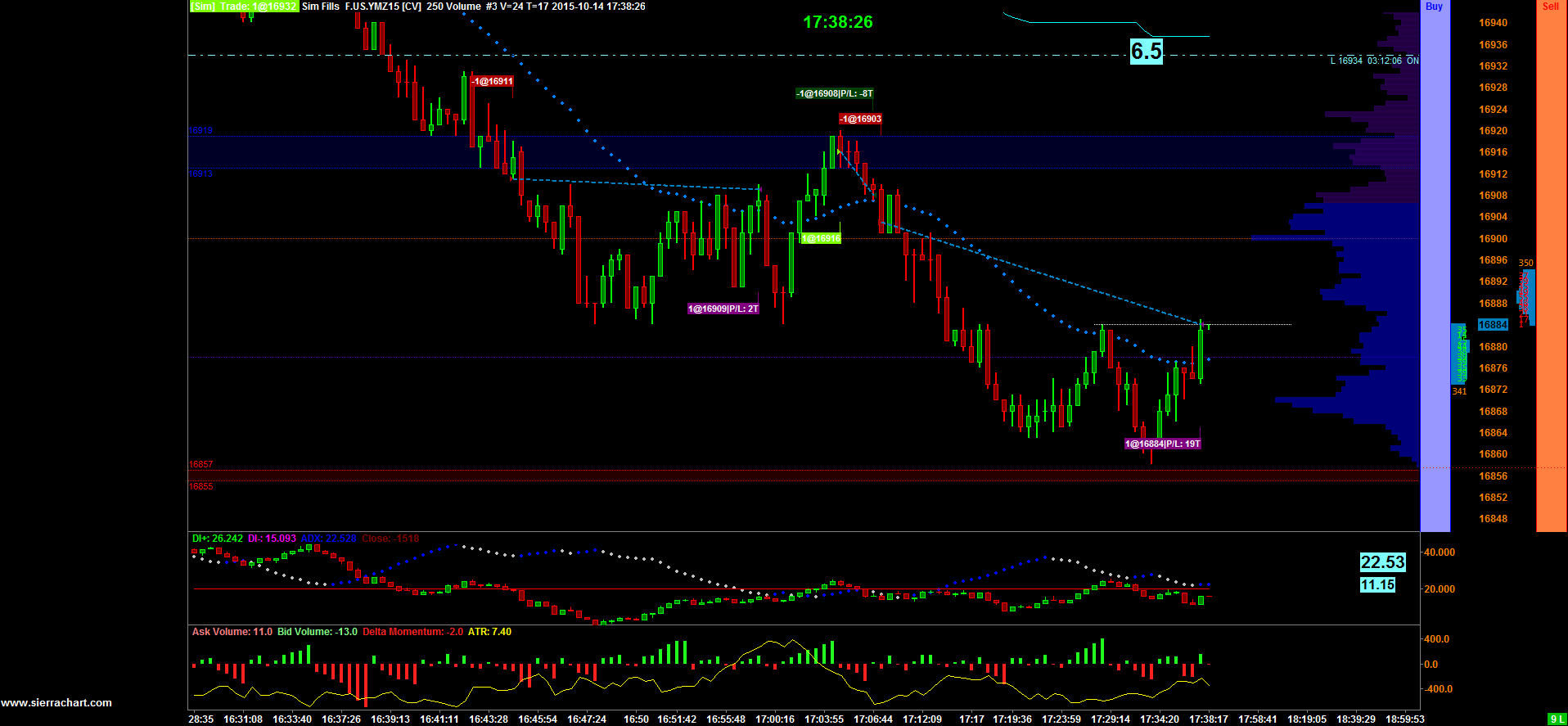Click the blue '16919' level label

tap(201, 130)
